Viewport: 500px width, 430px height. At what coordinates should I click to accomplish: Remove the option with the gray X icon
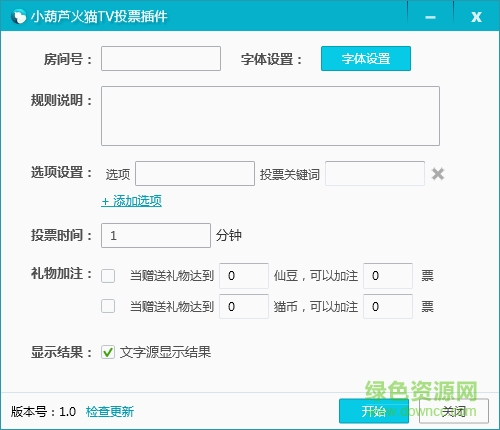[x=438, y=174]
